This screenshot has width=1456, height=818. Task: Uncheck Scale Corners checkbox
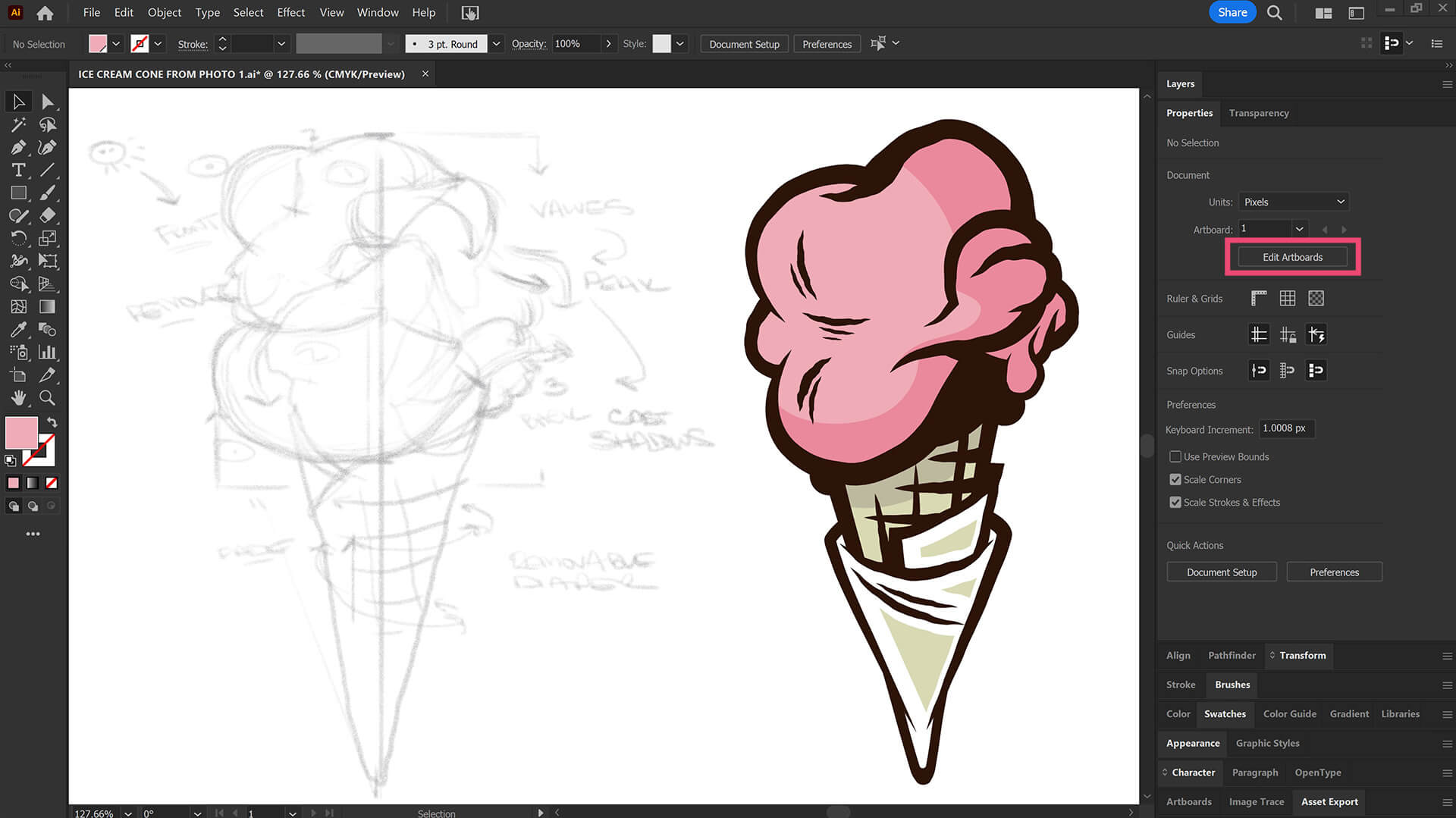pos(1175,479)
